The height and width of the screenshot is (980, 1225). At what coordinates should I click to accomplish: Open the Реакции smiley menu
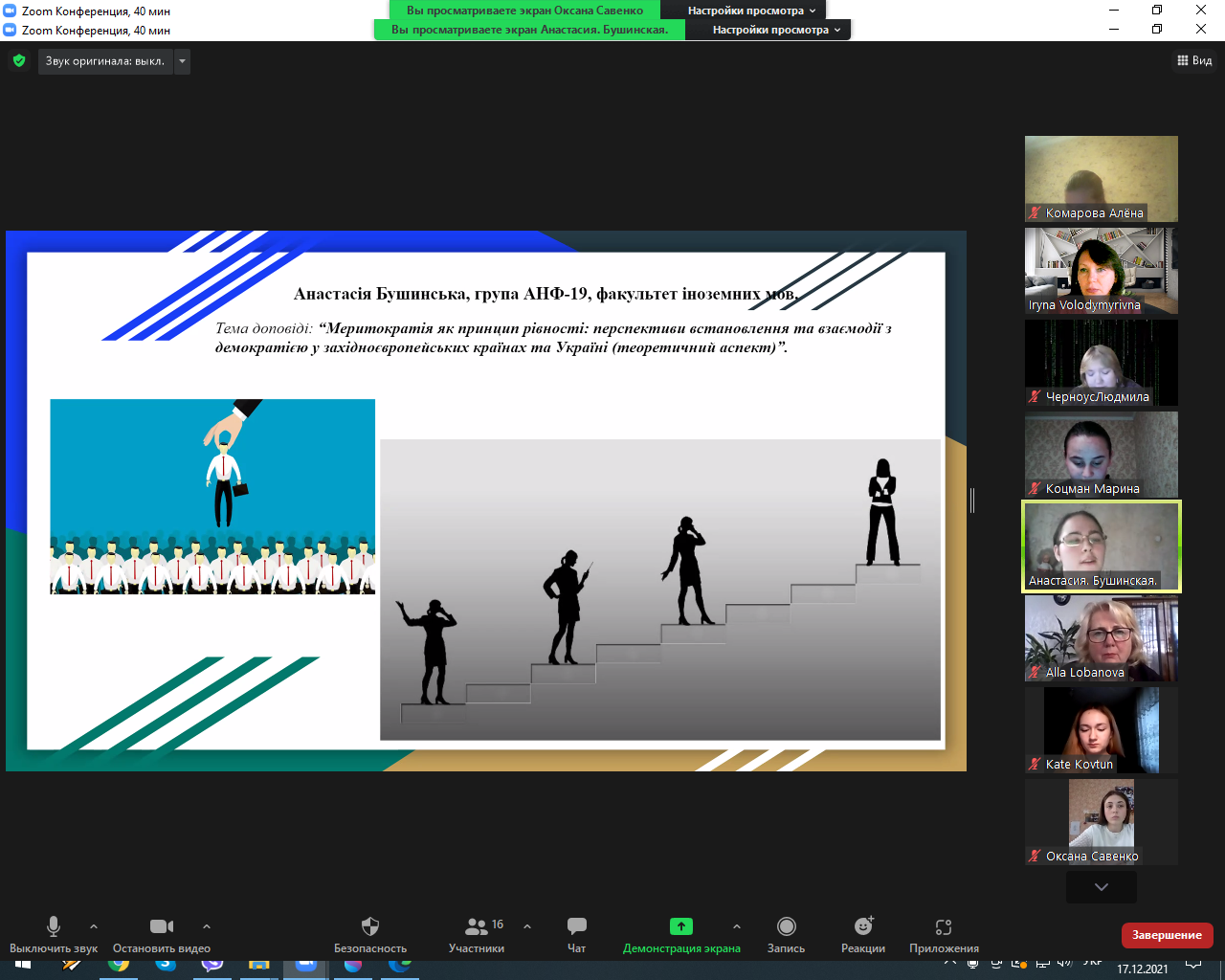click(x=863, y=926)
